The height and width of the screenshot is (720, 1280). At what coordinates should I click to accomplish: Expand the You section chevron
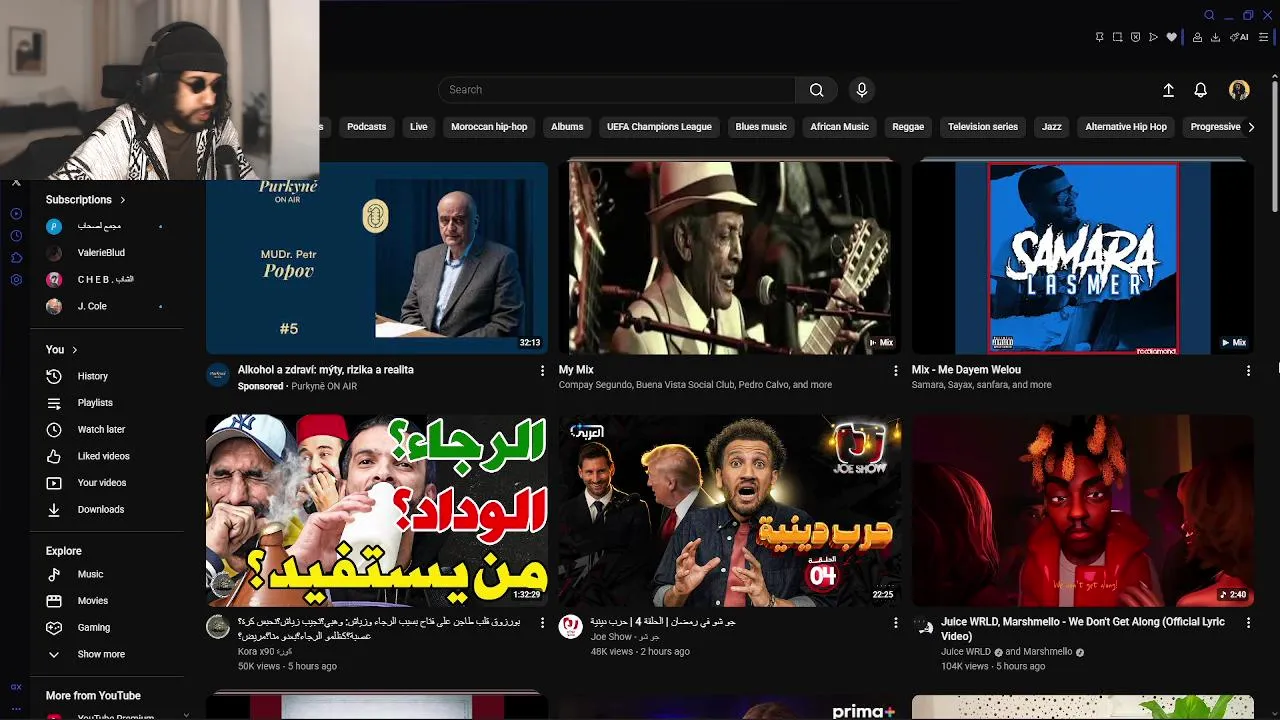click(x=75, y=350)
